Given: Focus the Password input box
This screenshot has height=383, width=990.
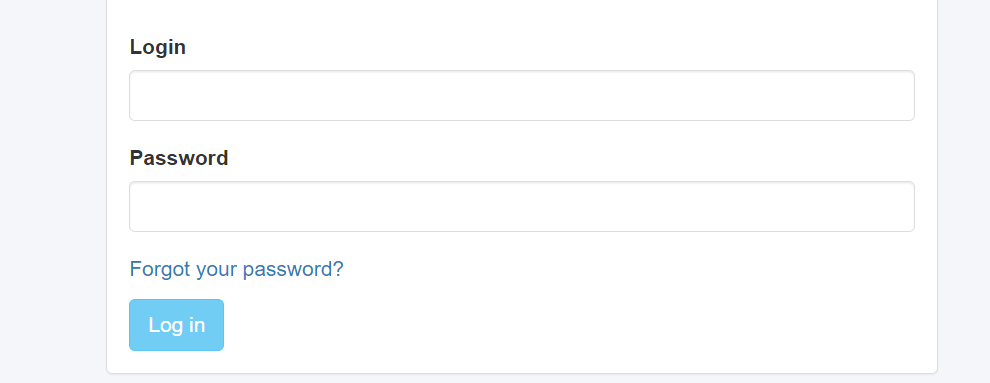Looking at the screenshot, I should [x=522, y=206].
